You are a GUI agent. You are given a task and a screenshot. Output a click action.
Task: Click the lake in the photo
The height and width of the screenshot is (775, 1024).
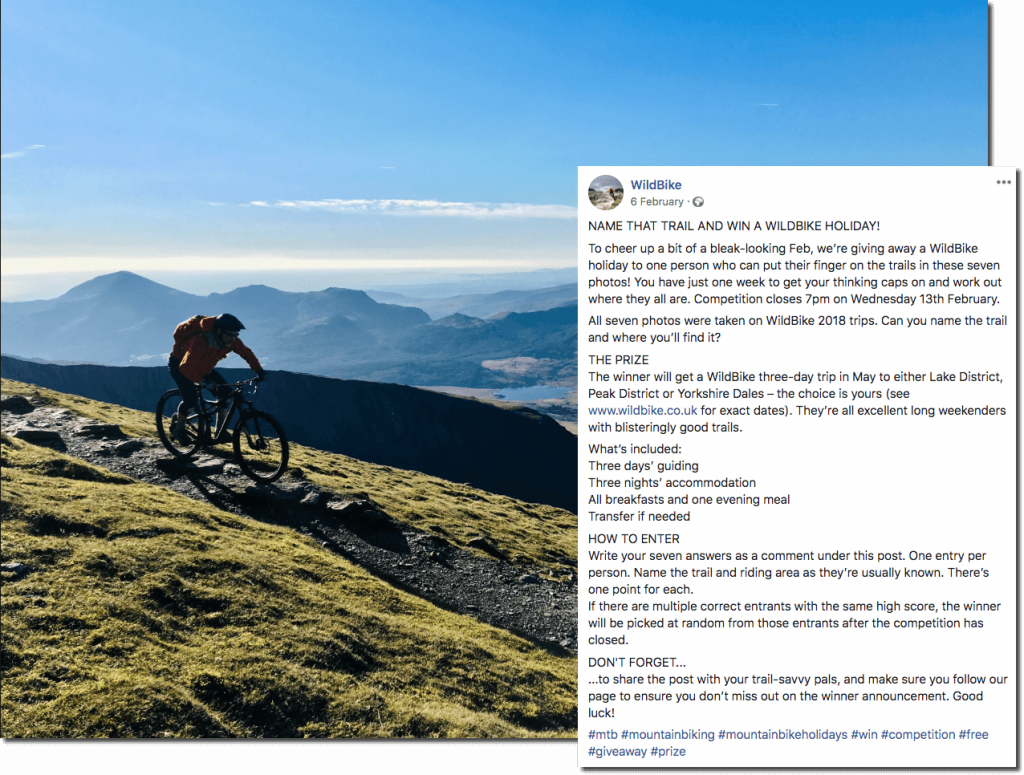coord(532,394)
